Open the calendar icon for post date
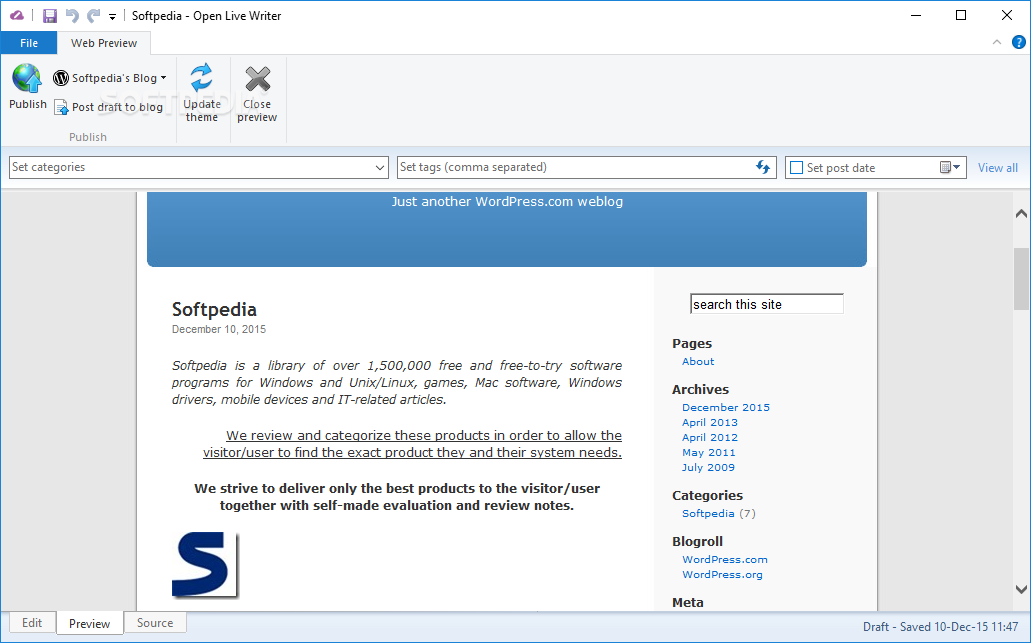Image resolution: width=1031 pixels, height=643 pixels. [950, 167]
